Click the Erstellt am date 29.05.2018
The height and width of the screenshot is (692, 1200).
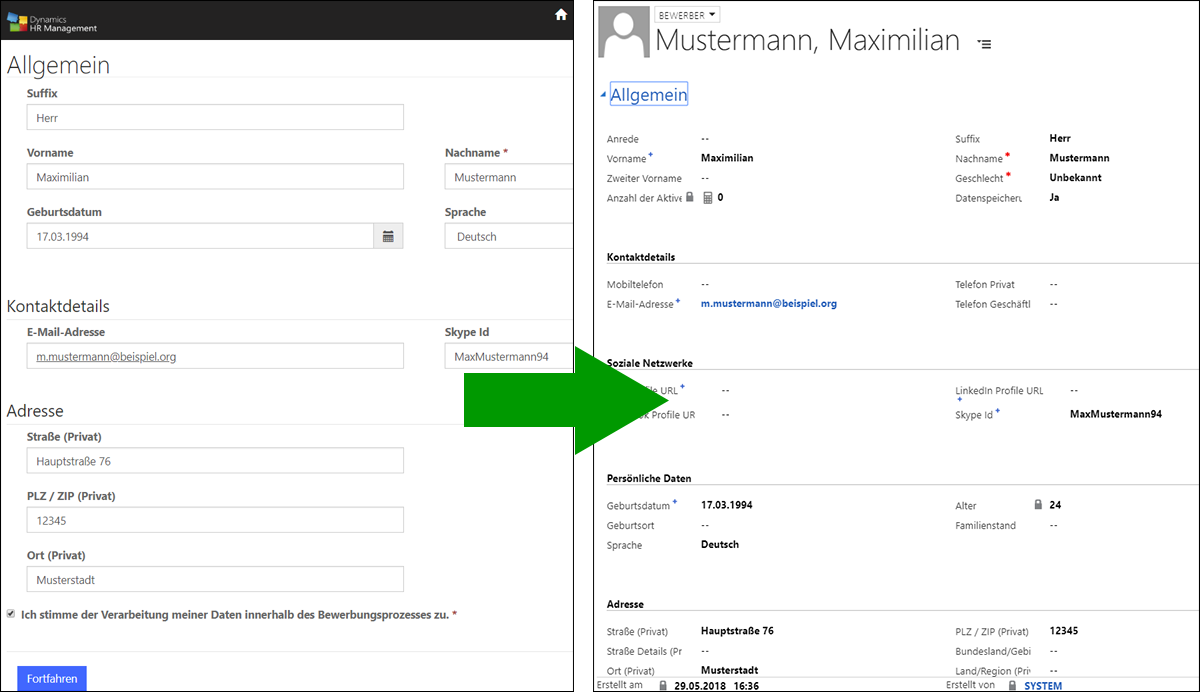(x=700, y=686)
